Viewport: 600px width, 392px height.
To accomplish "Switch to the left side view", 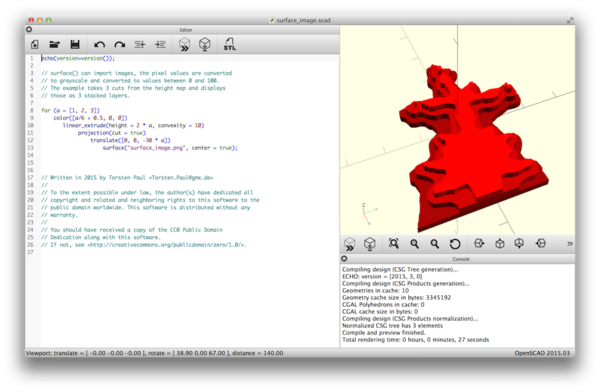I will (540, 243).
